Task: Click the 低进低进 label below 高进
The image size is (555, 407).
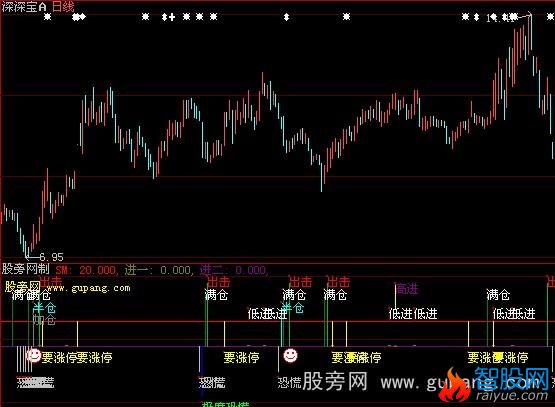Action: [413, 313]
